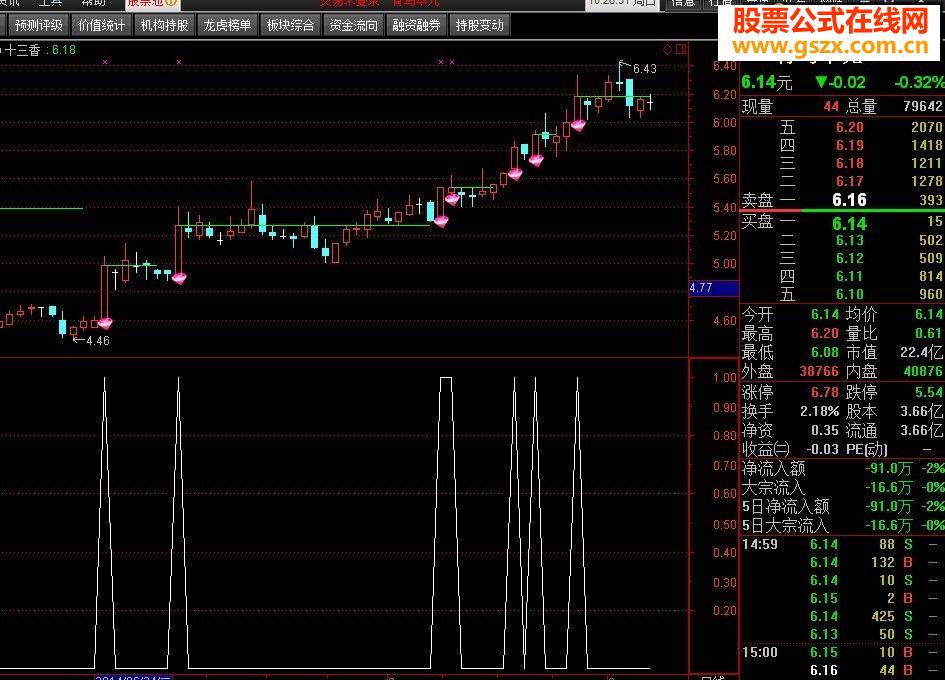Image resolution: width=945 pixels, height=680 pixels.
Task: Click the 4.46 low price label
Action: (x=98, y=341)
